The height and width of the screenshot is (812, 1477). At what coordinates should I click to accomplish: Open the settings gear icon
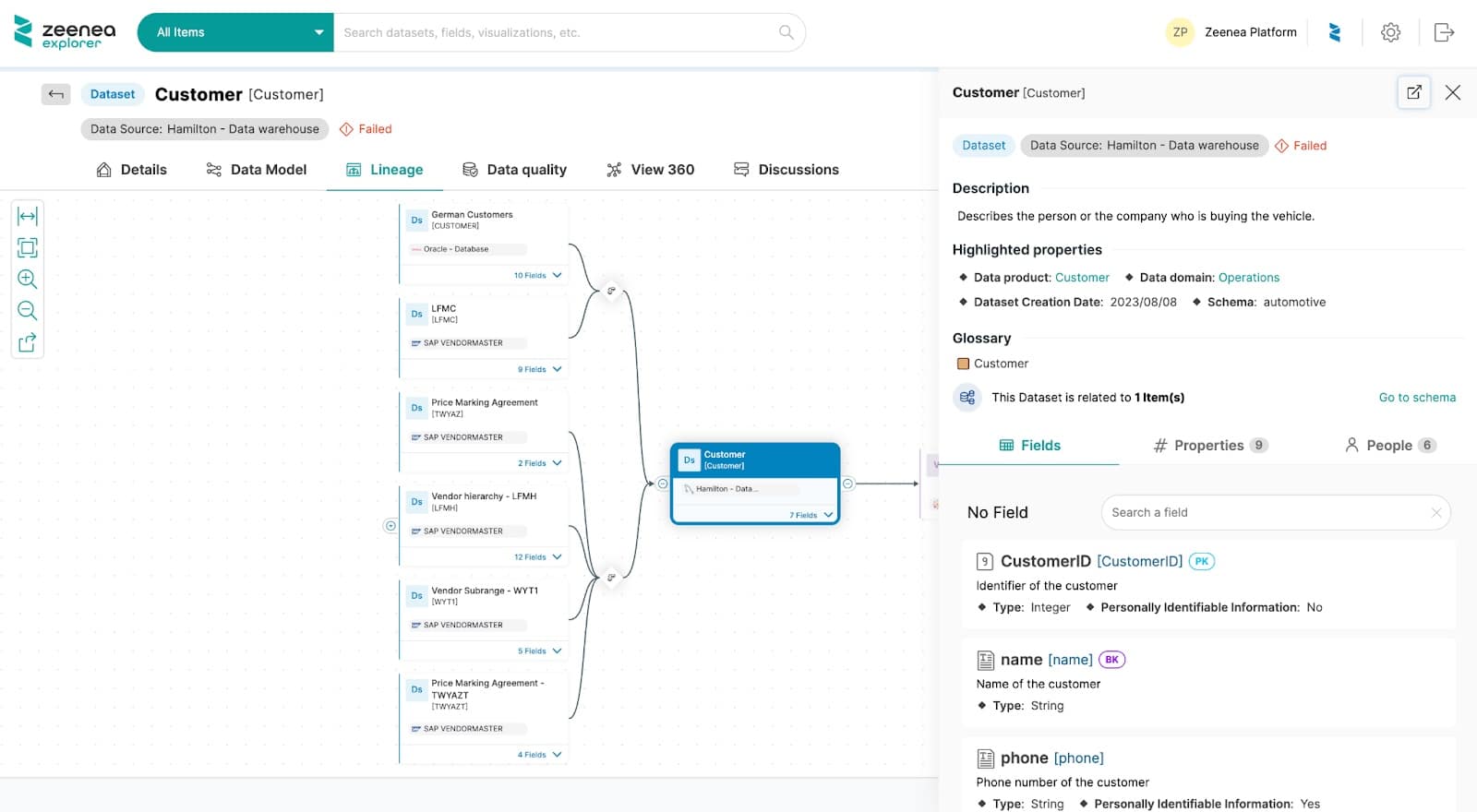point(1390,32)
